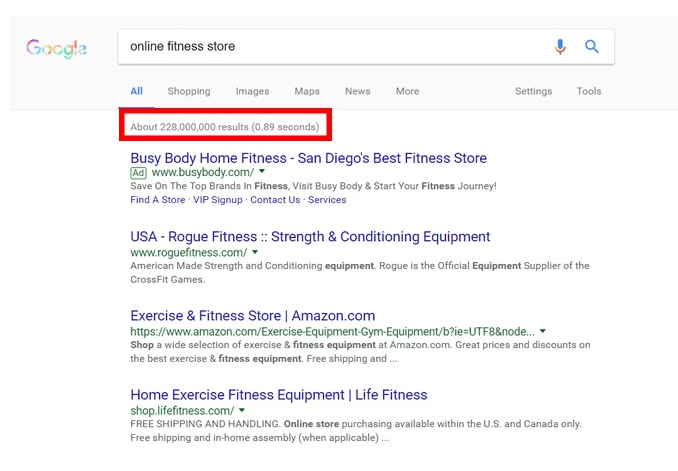This screenshot has height=471, width=678.
Task: Open the Rogue Fitness result title
Action: (310, 237)
